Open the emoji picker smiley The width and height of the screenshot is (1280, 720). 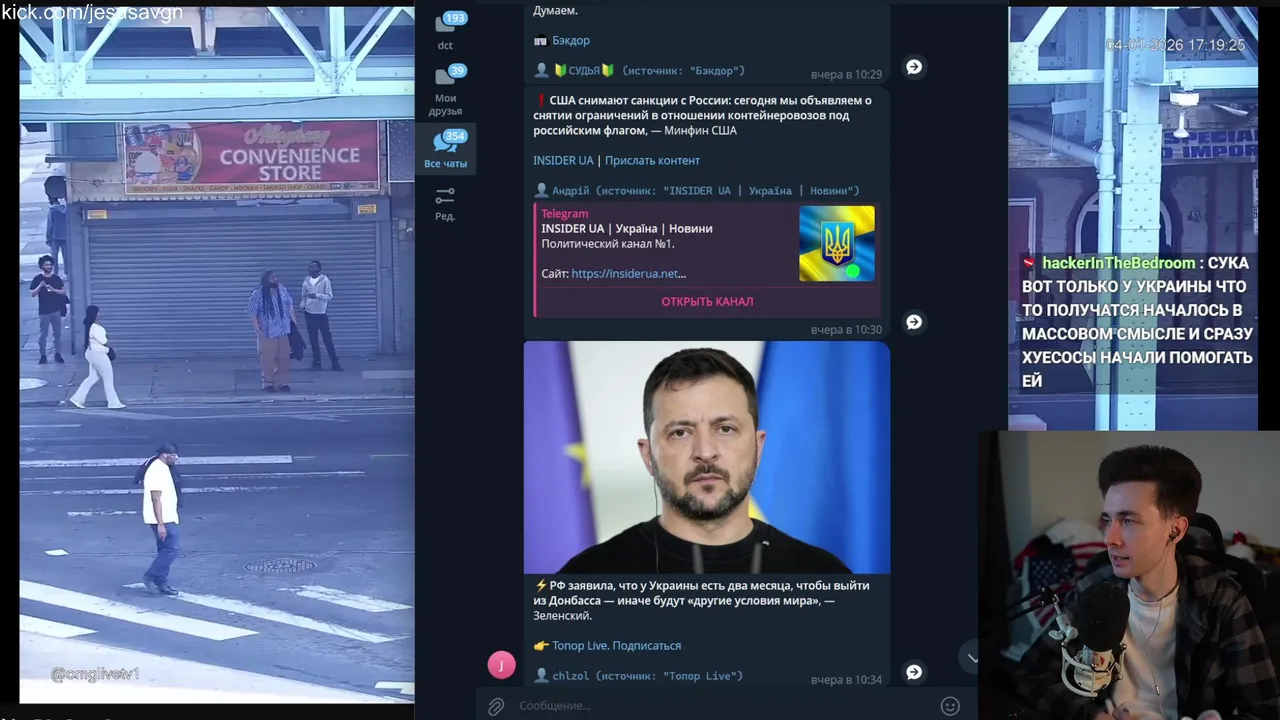950,706
